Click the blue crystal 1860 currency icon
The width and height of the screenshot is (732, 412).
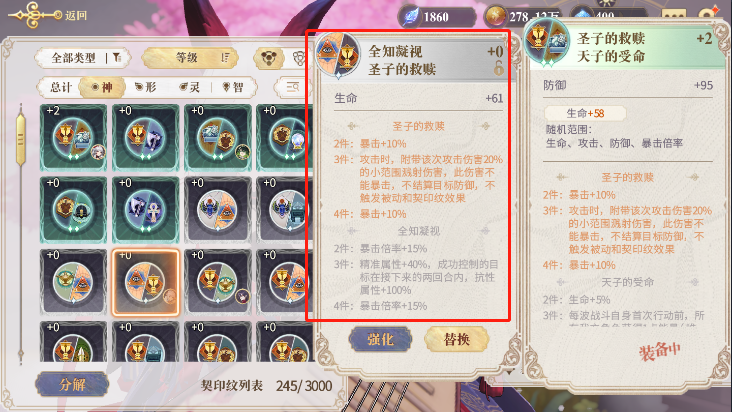pyautogui.click(x=410, y=17)
